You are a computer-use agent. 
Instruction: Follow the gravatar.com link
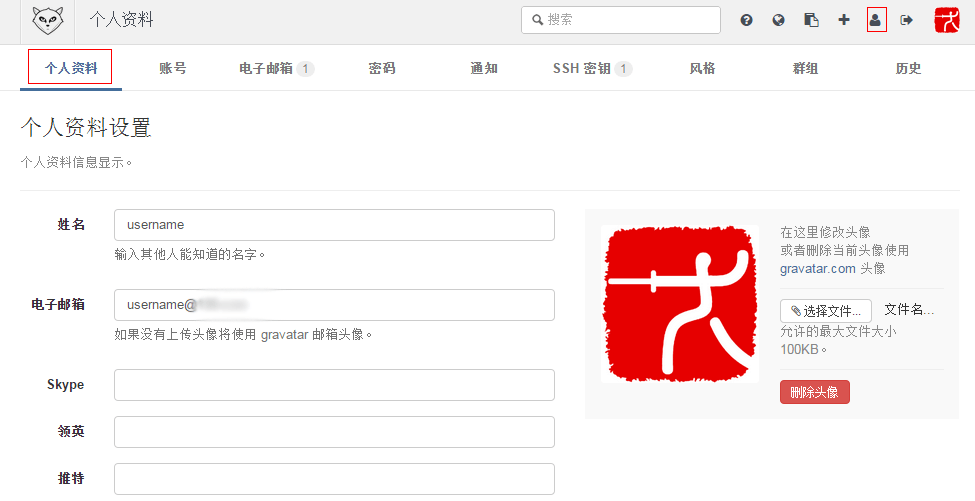[x=817, y=269]
